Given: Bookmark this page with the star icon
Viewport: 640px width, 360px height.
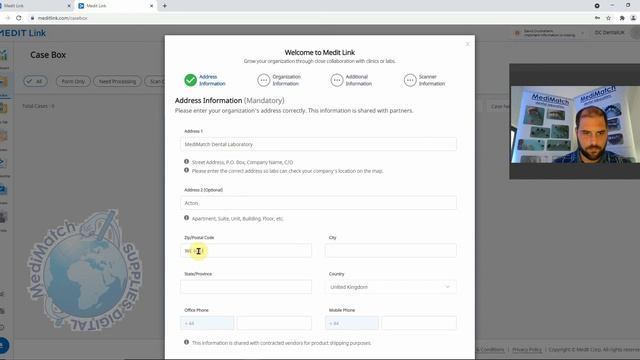Looking at the screenshot, I should 609,18.
